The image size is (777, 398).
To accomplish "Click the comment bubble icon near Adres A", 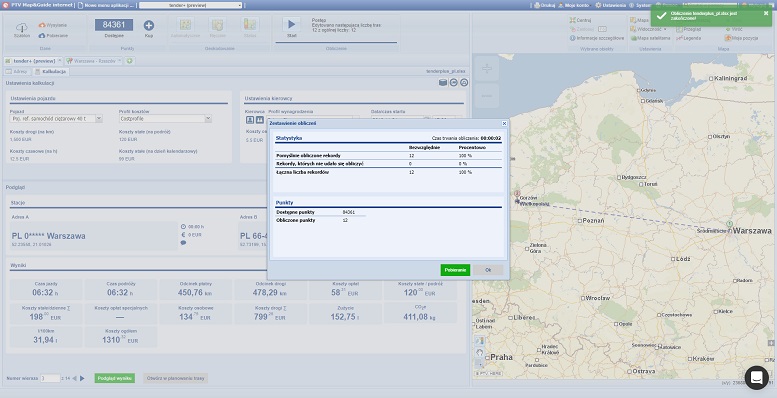I will pos(183,243).
